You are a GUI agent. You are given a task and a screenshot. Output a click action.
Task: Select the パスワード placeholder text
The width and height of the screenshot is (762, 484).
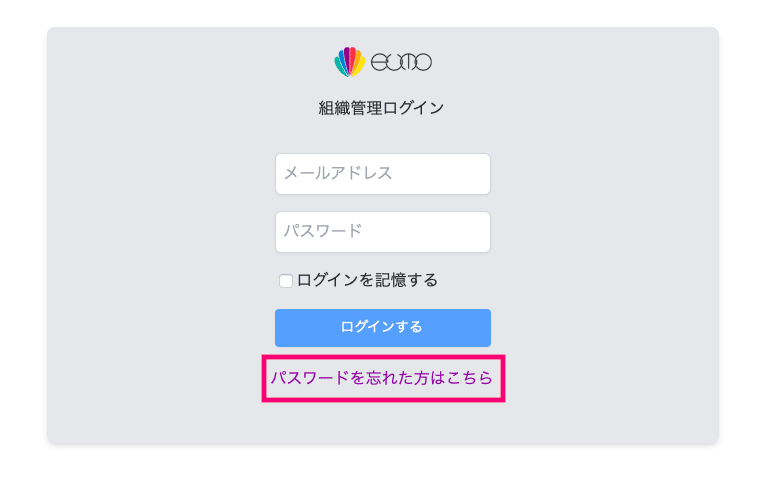[323, 231]
